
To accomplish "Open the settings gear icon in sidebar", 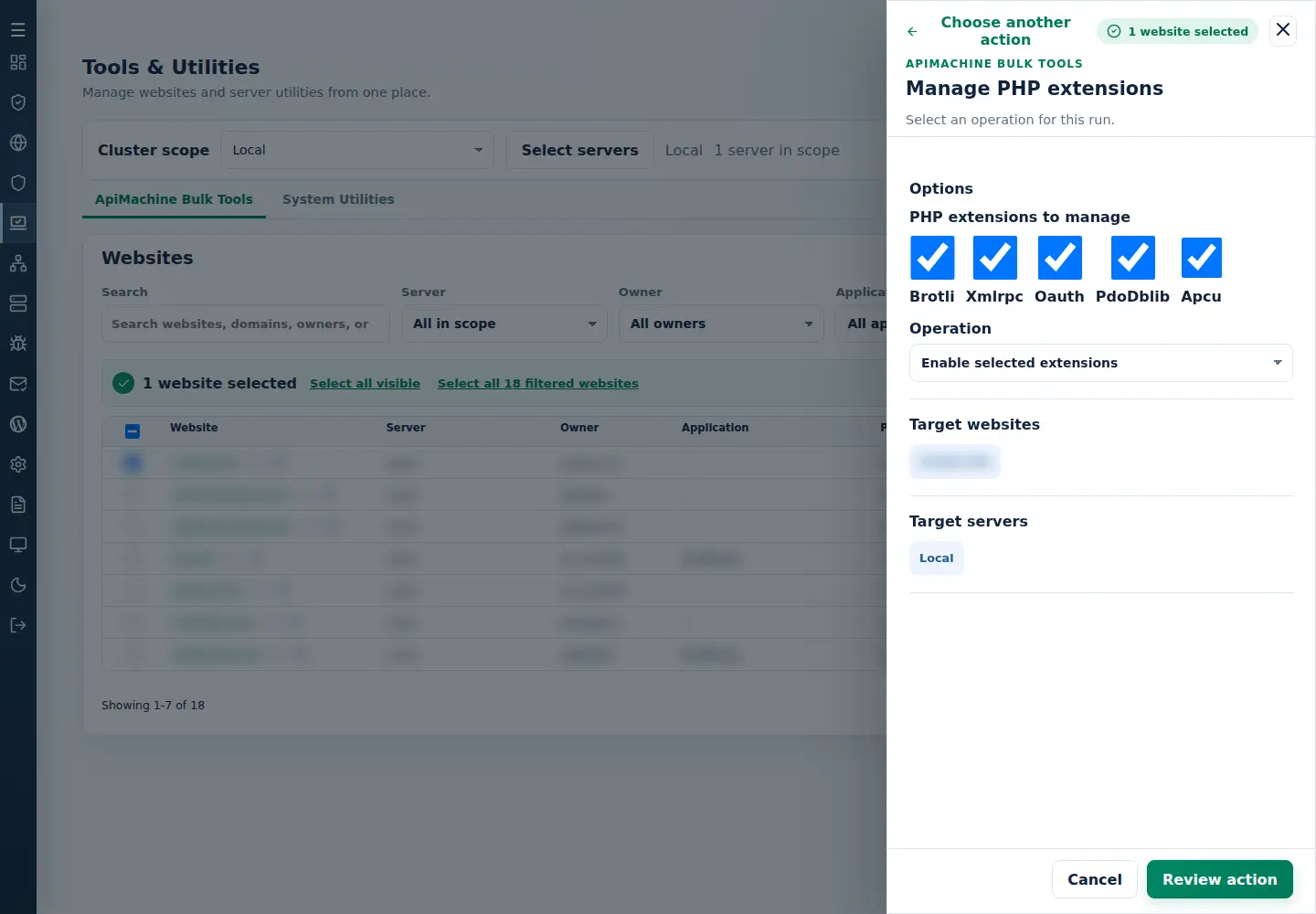I will pos(18,464).
